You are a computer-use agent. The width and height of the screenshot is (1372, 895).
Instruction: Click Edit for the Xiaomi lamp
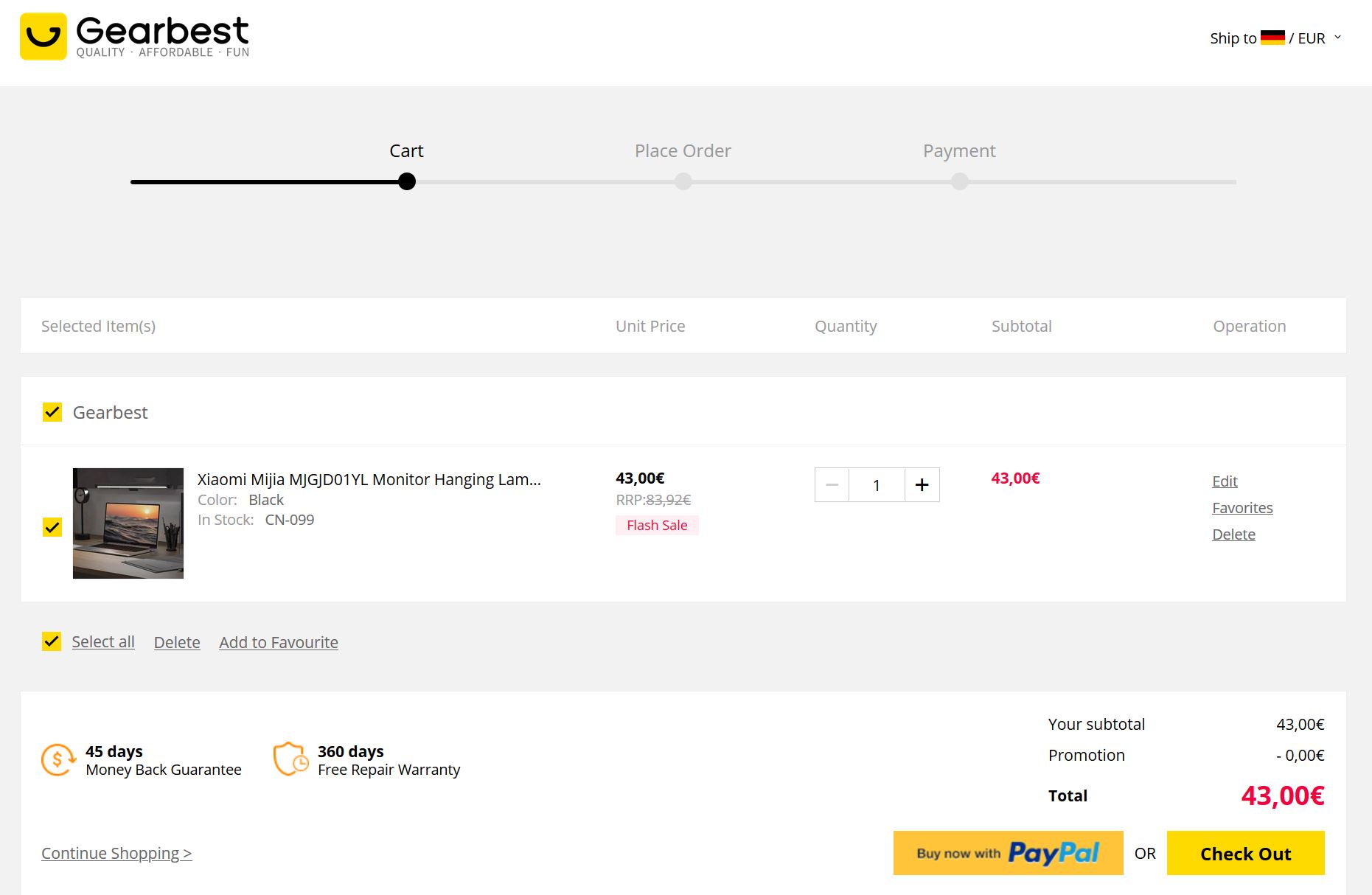[x=1225, y=481]
